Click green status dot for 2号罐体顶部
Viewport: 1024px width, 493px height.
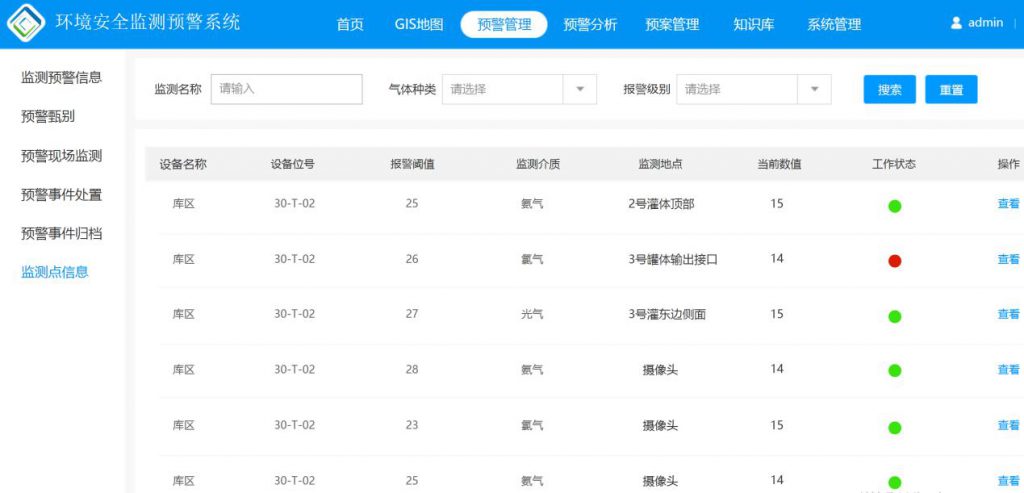(894, 206)
